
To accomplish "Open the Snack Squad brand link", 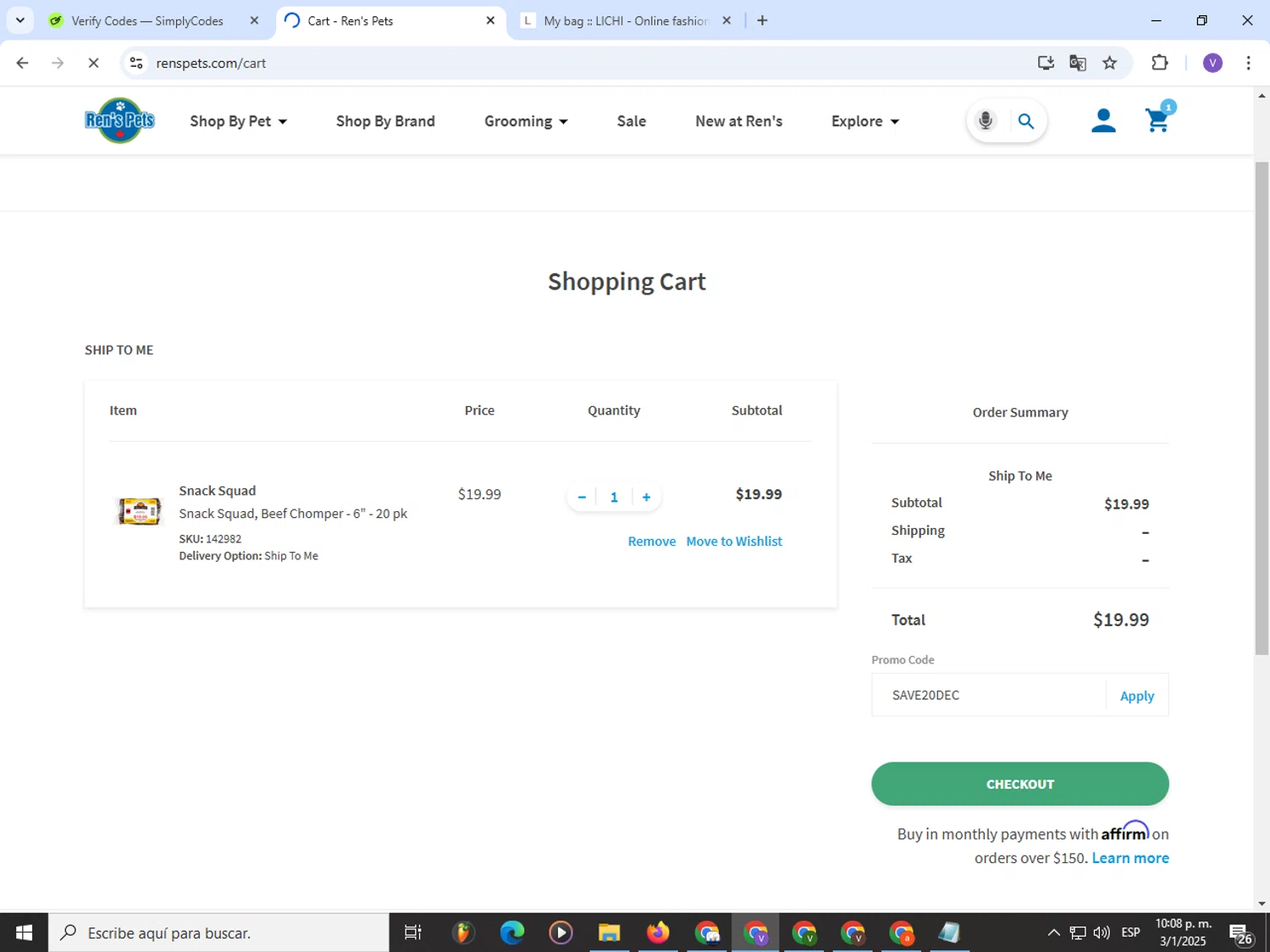I will 217,491.
